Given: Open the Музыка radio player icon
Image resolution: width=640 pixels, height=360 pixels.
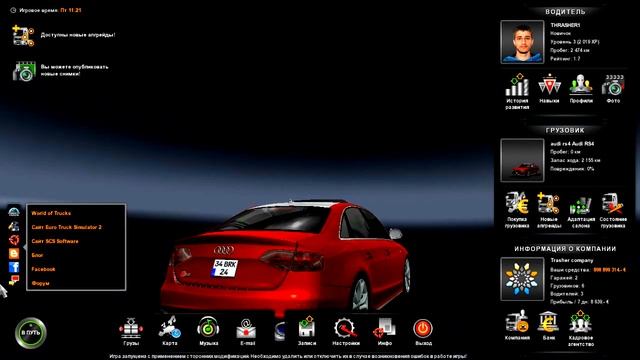Looking at the screenshot, I should 208,327.
